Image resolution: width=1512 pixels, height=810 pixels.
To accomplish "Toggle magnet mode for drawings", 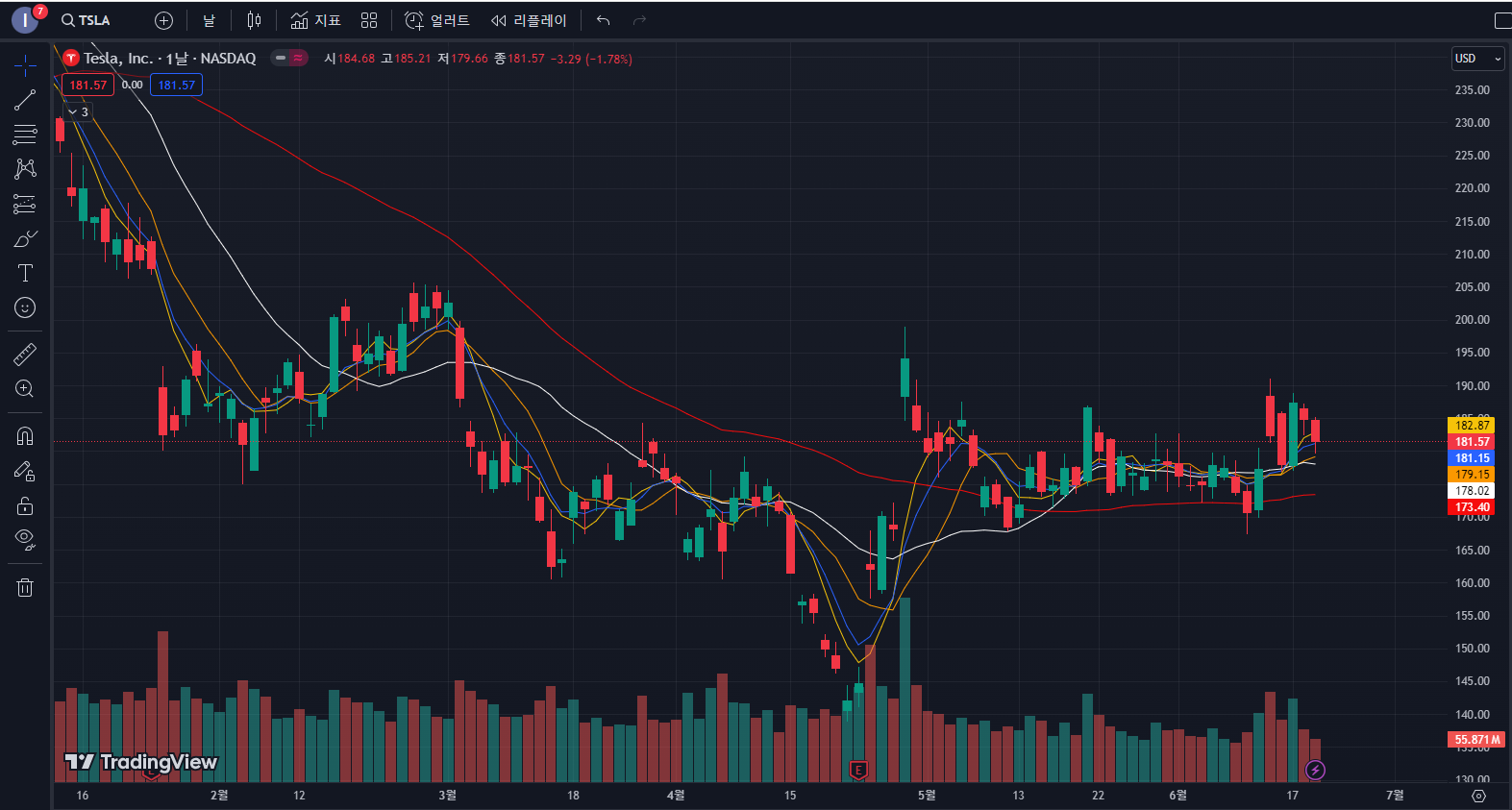I will click(x=25, y=436).
